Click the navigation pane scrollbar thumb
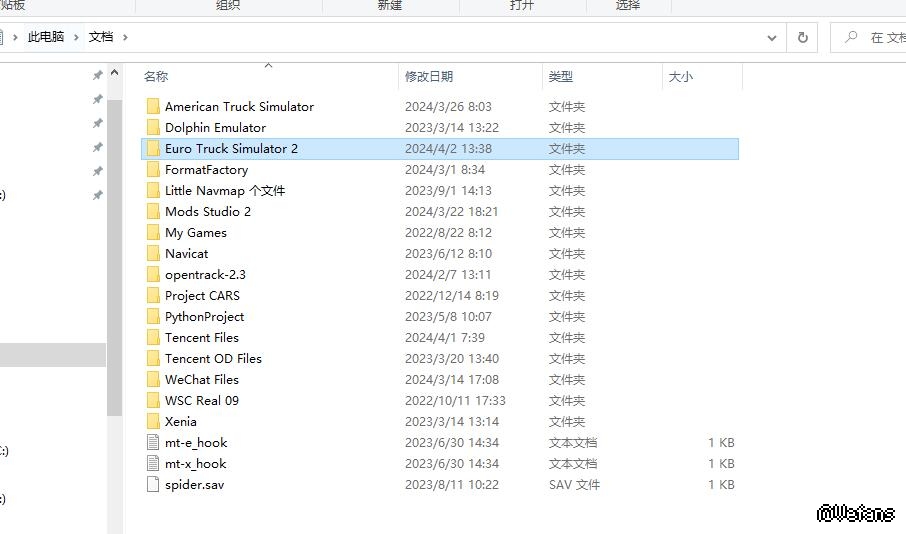 (114, 257)
